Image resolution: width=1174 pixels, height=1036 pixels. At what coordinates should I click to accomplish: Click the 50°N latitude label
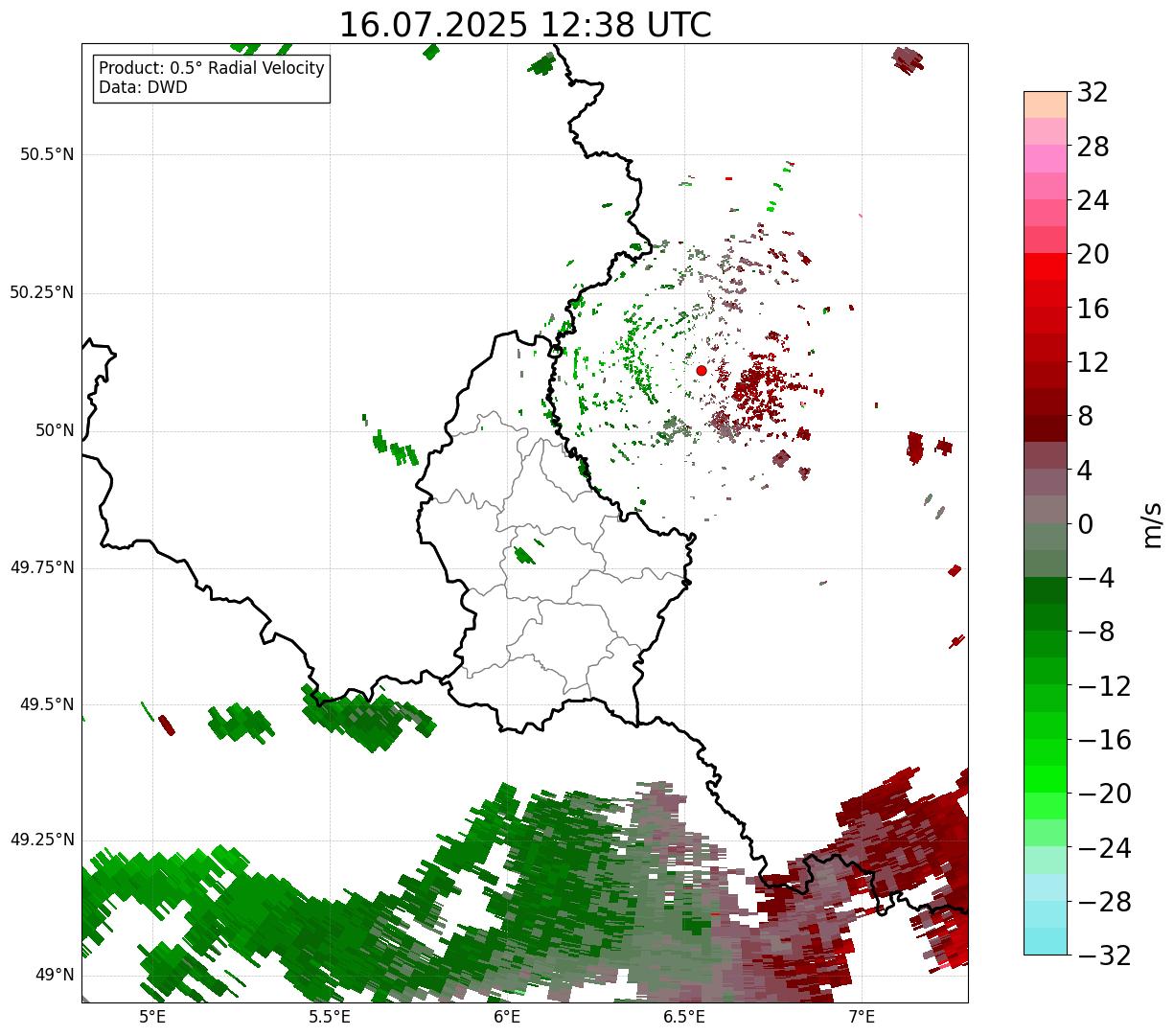pyautogui.click(x=54, y=430)
